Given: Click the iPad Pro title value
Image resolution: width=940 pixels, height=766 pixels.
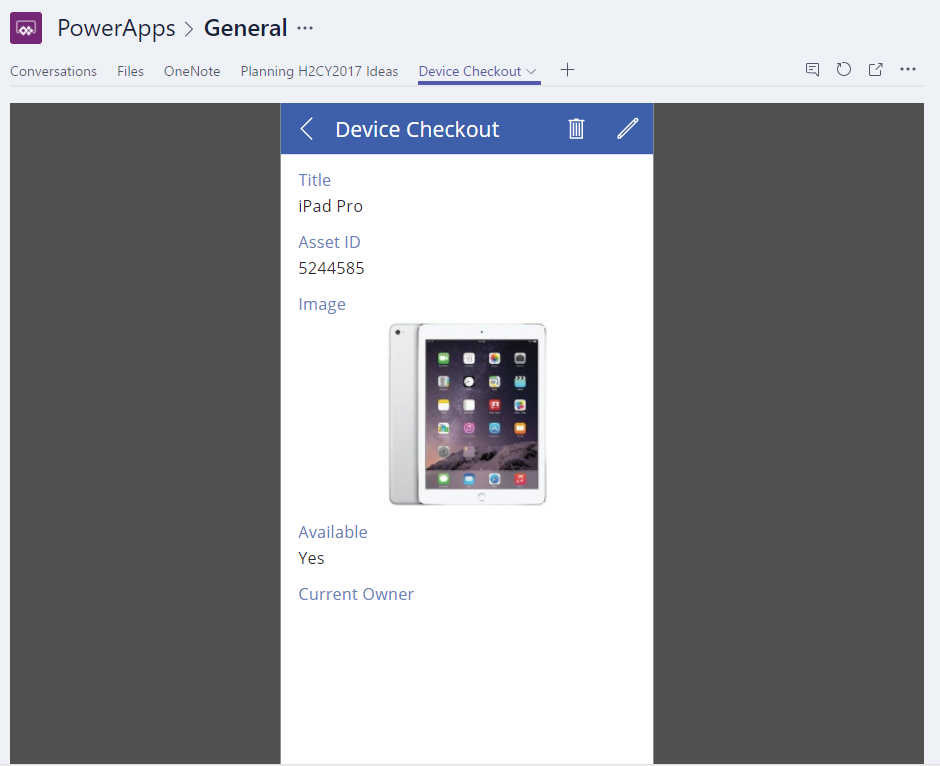Looking at the screenshot, I should pyautogui.click(x=330, y=206).
